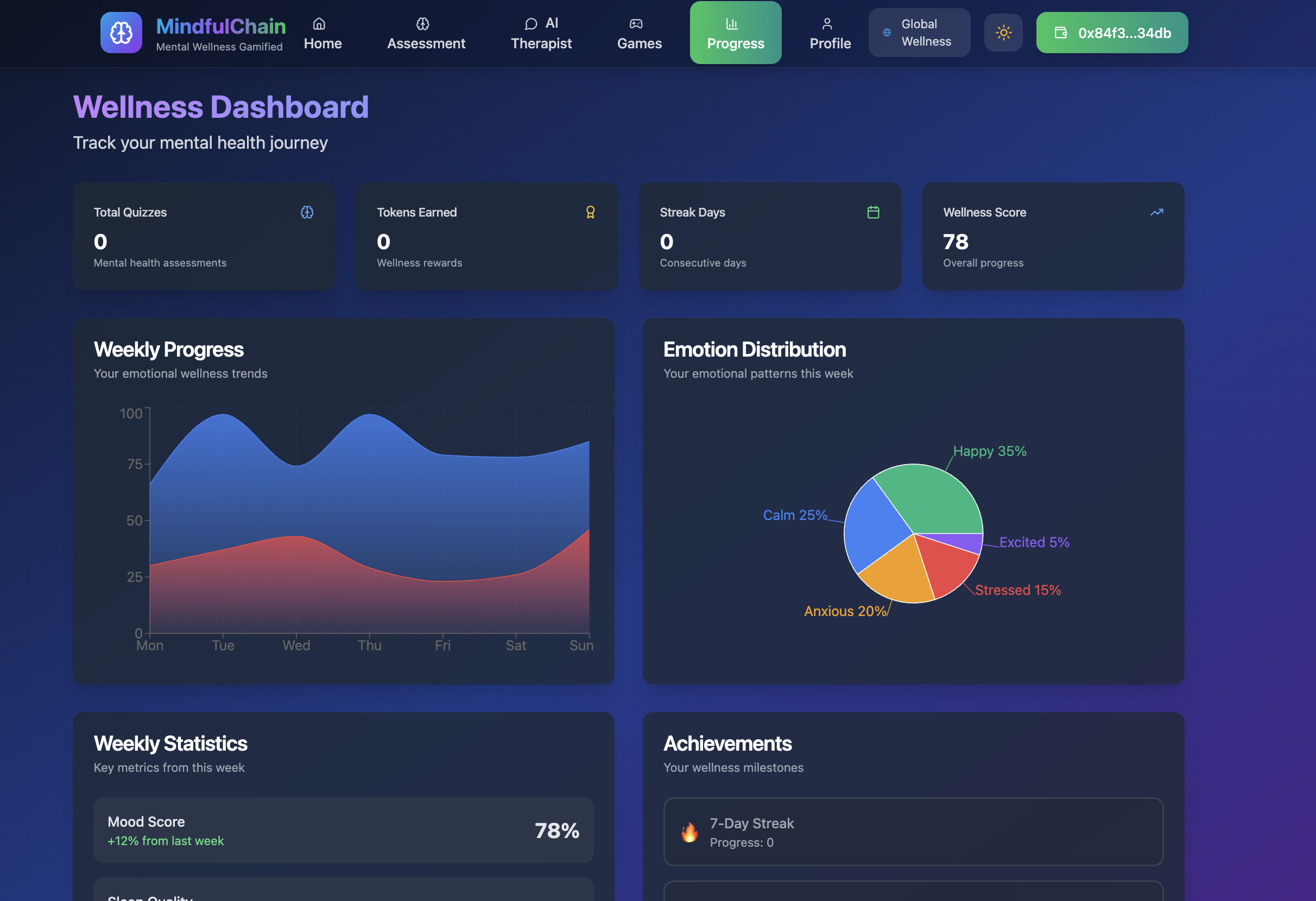Click the MindfulChain title text link
The image size is (1316, 901).
pyautogui.click(x=221, y=26)
